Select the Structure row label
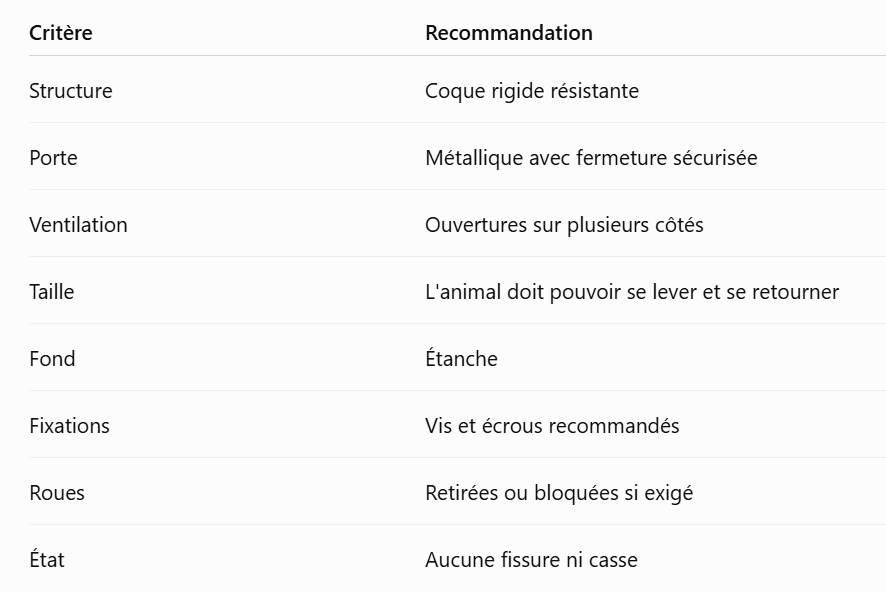Viewport: 886px width, 592px height. coord(71,91)
